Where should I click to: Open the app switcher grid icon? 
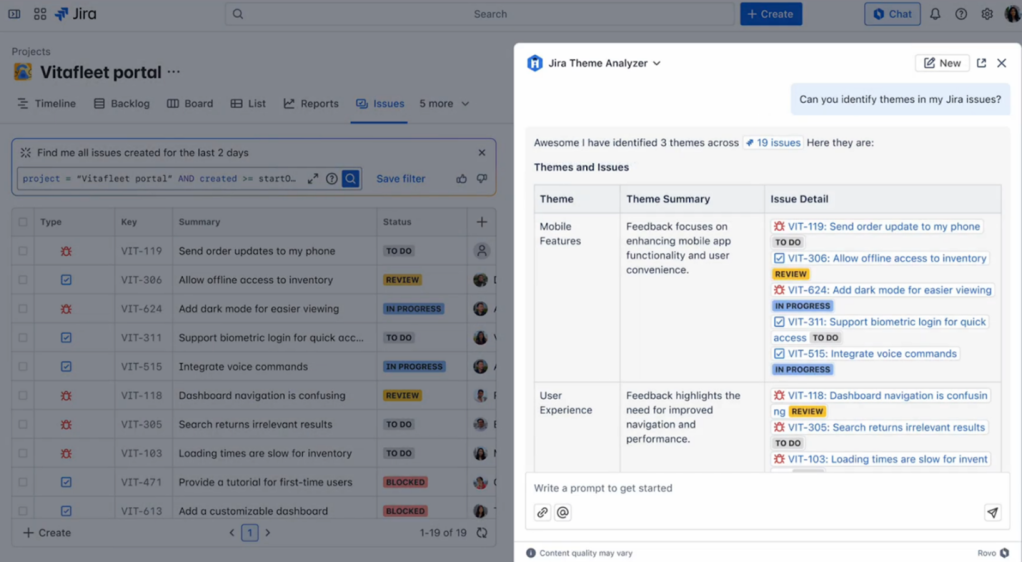click(x=40, y=14)
